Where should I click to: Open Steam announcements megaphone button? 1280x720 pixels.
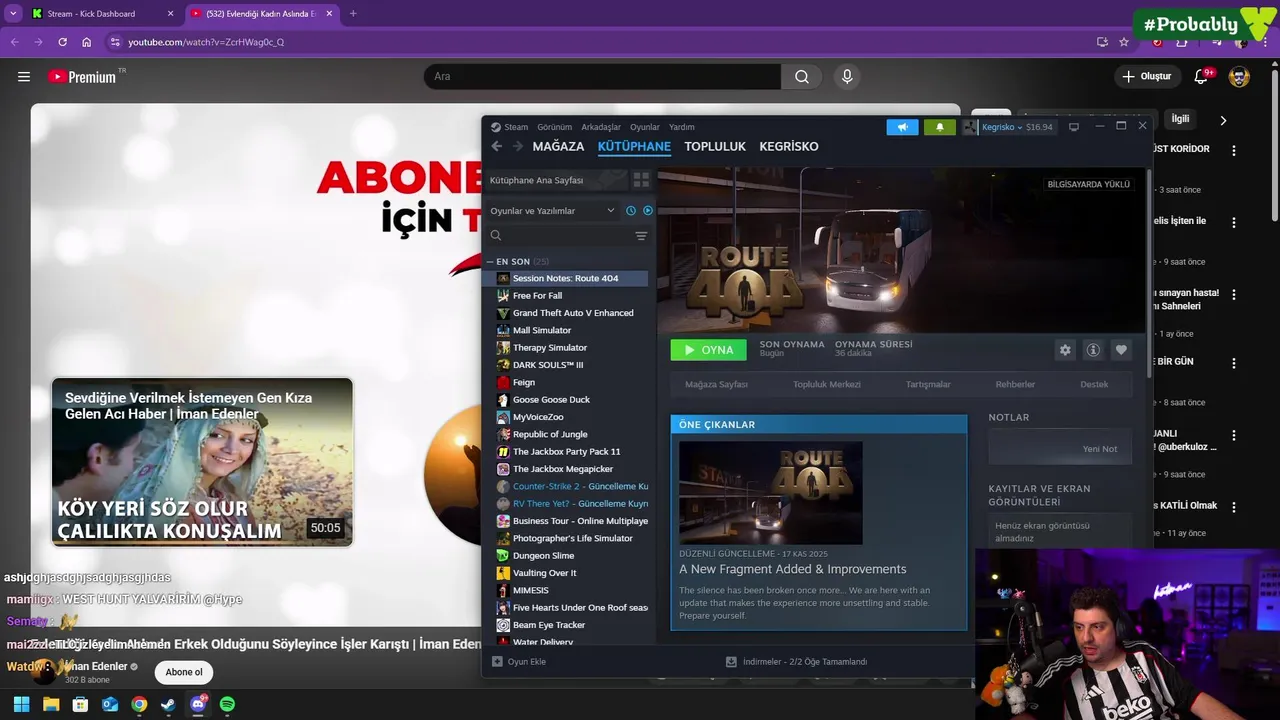tap(902, 127)
